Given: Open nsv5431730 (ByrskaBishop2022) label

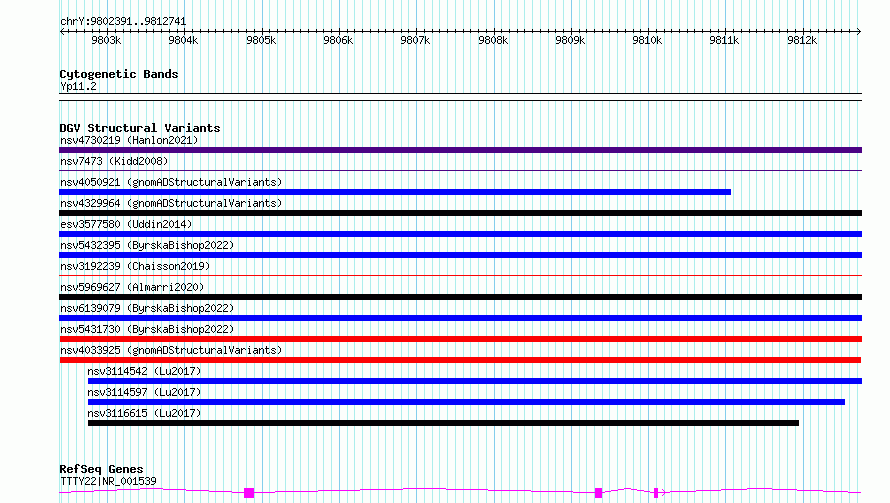Looking at the screenshot, I should 147,329.
